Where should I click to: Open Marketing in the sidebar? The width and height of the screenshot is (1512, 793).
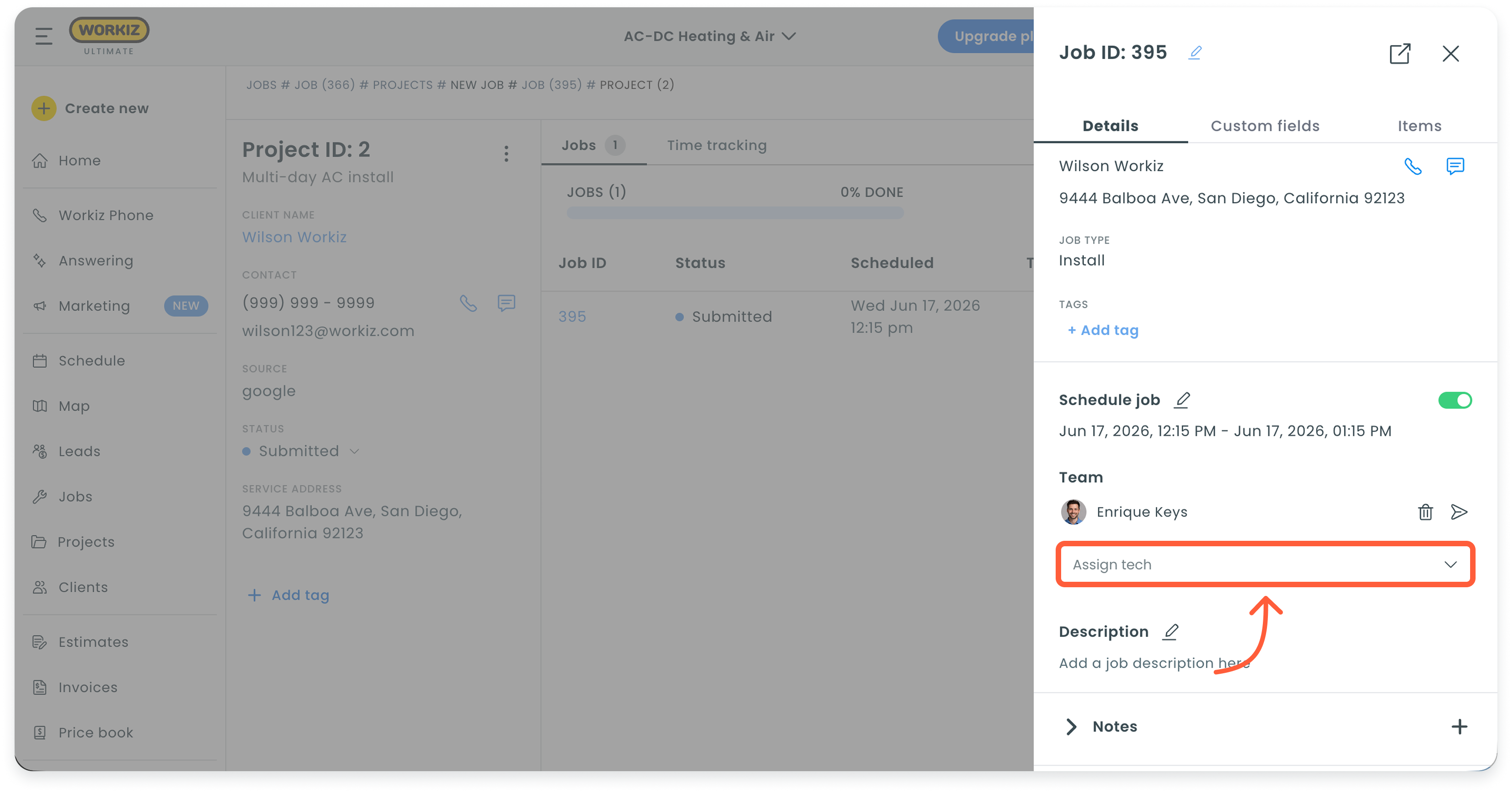click(x=94, y=305)
